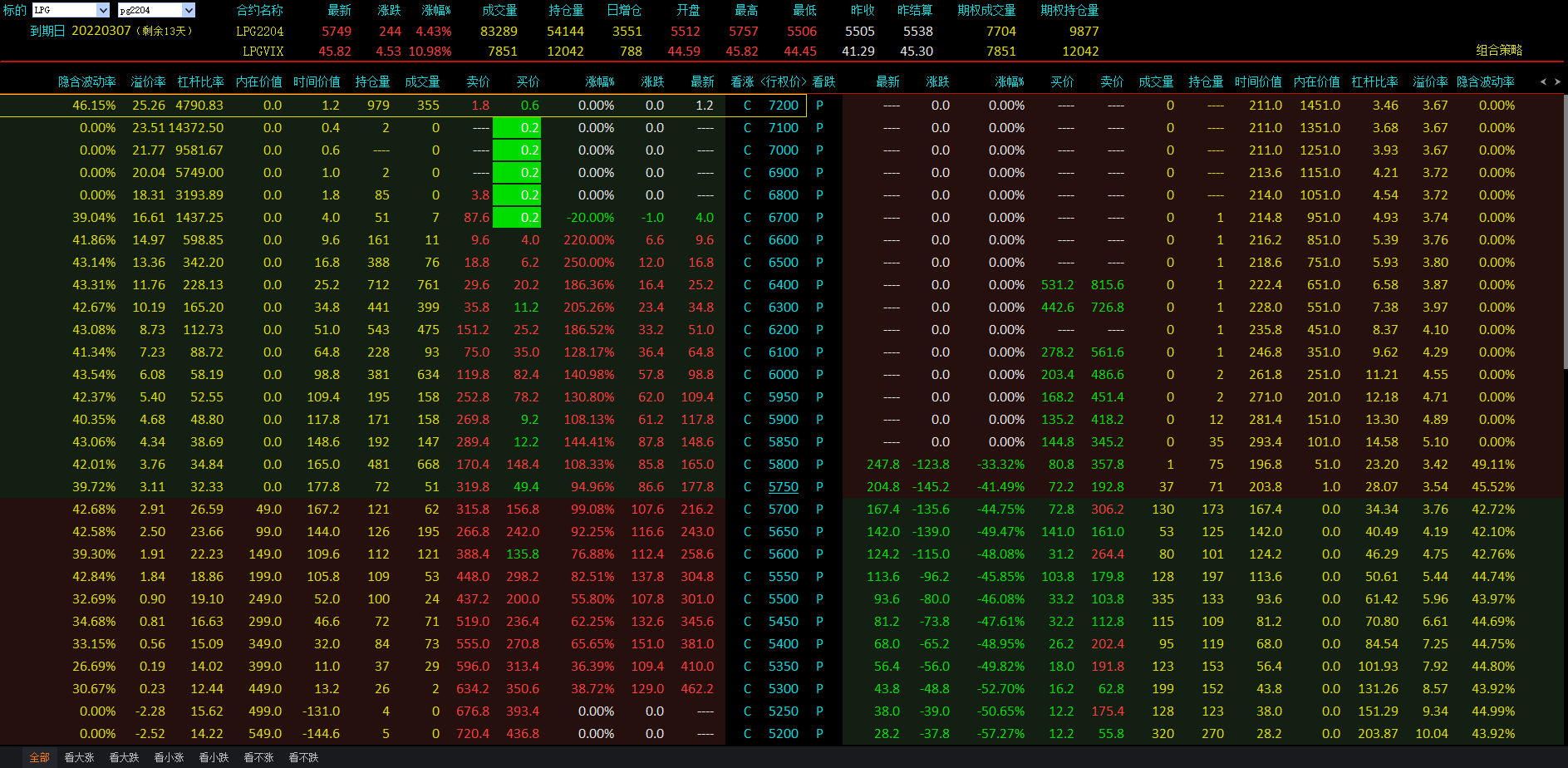Click the 14372.50 leverage ratio cell
The width and height of the screenshot is (1568, 768).
(196, 128)
